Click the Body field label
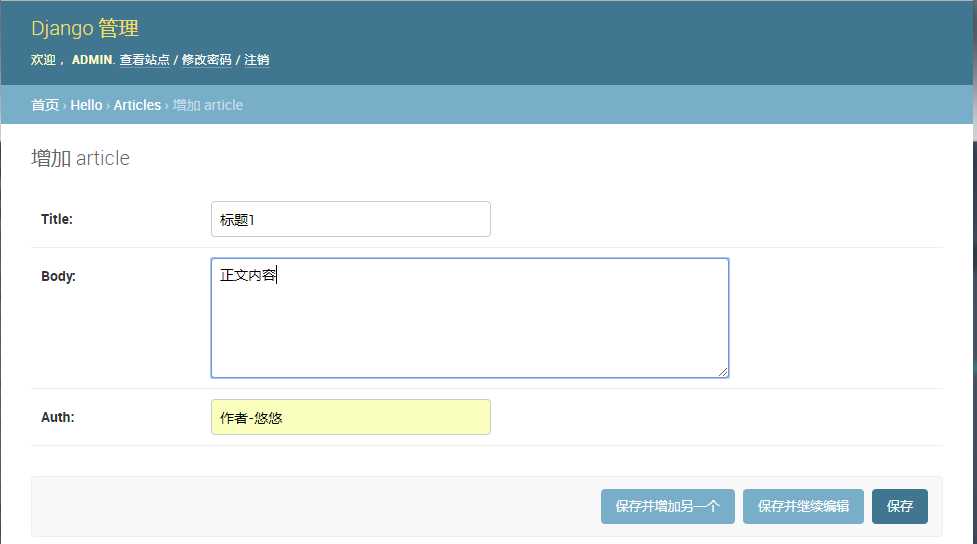 click(x=58, y=276)
